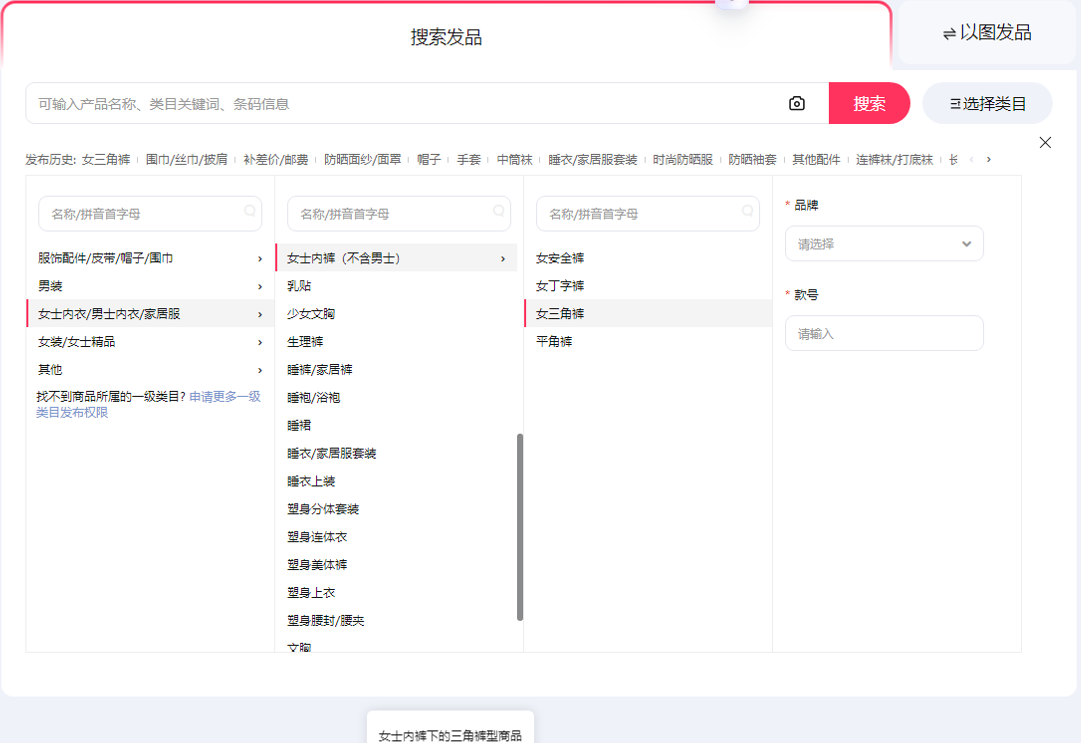This screenshot has height=743, width=1081.
Task: Show previous publish history items arrow
Action: 971,160
